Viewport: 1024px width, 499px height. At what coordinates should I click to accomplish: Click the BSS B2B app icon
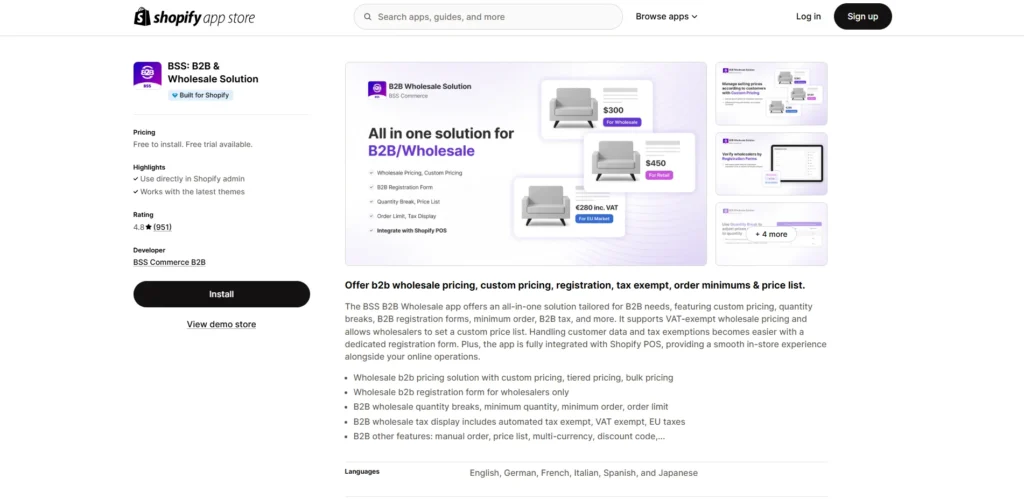pyautogui.click(x=147, y=75)
